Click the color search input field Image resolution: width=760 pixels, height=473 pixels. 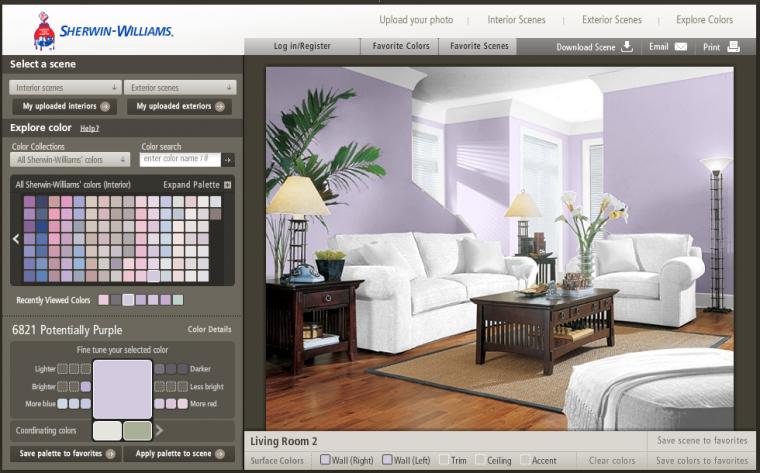point(180,159)
